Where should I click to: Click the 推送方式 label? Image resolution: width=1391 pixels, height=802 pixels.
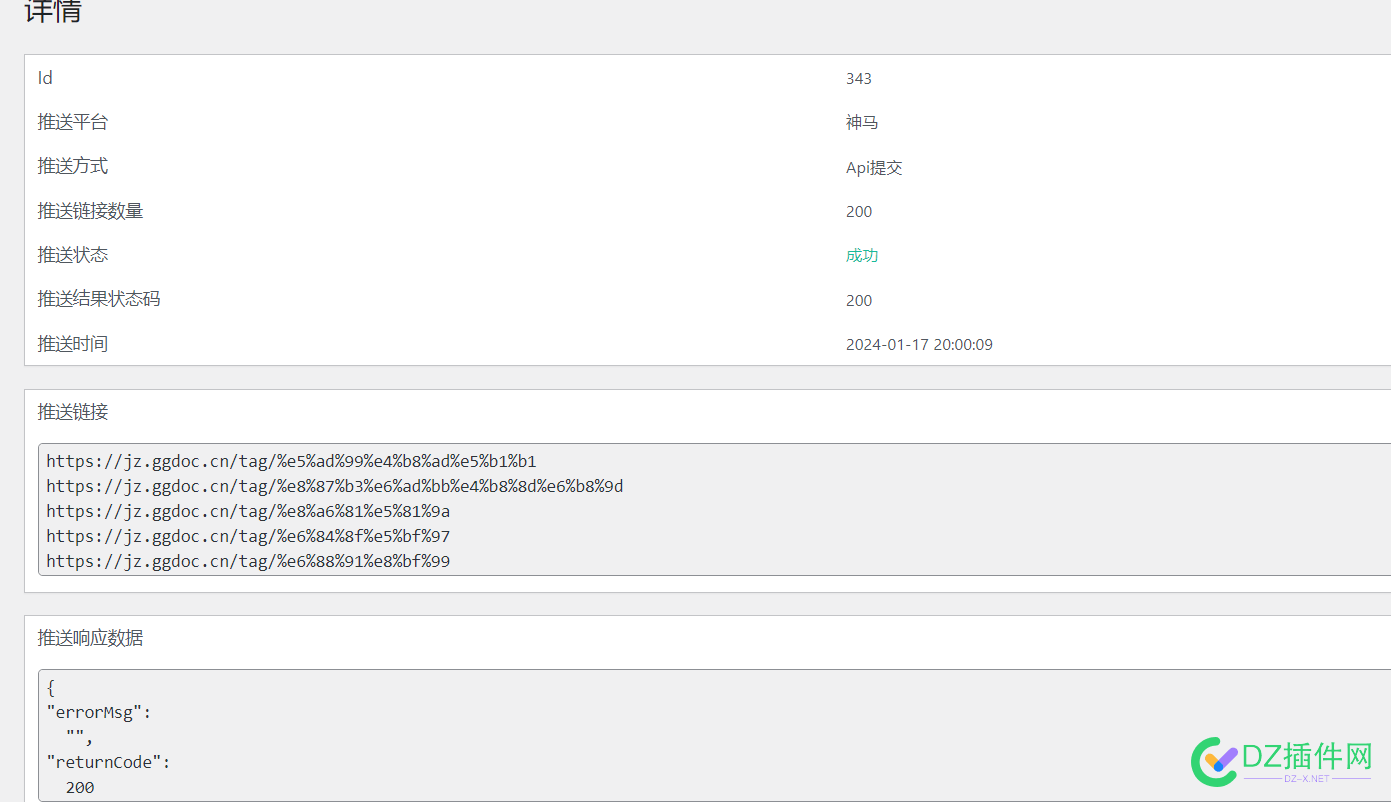[73, 166]
